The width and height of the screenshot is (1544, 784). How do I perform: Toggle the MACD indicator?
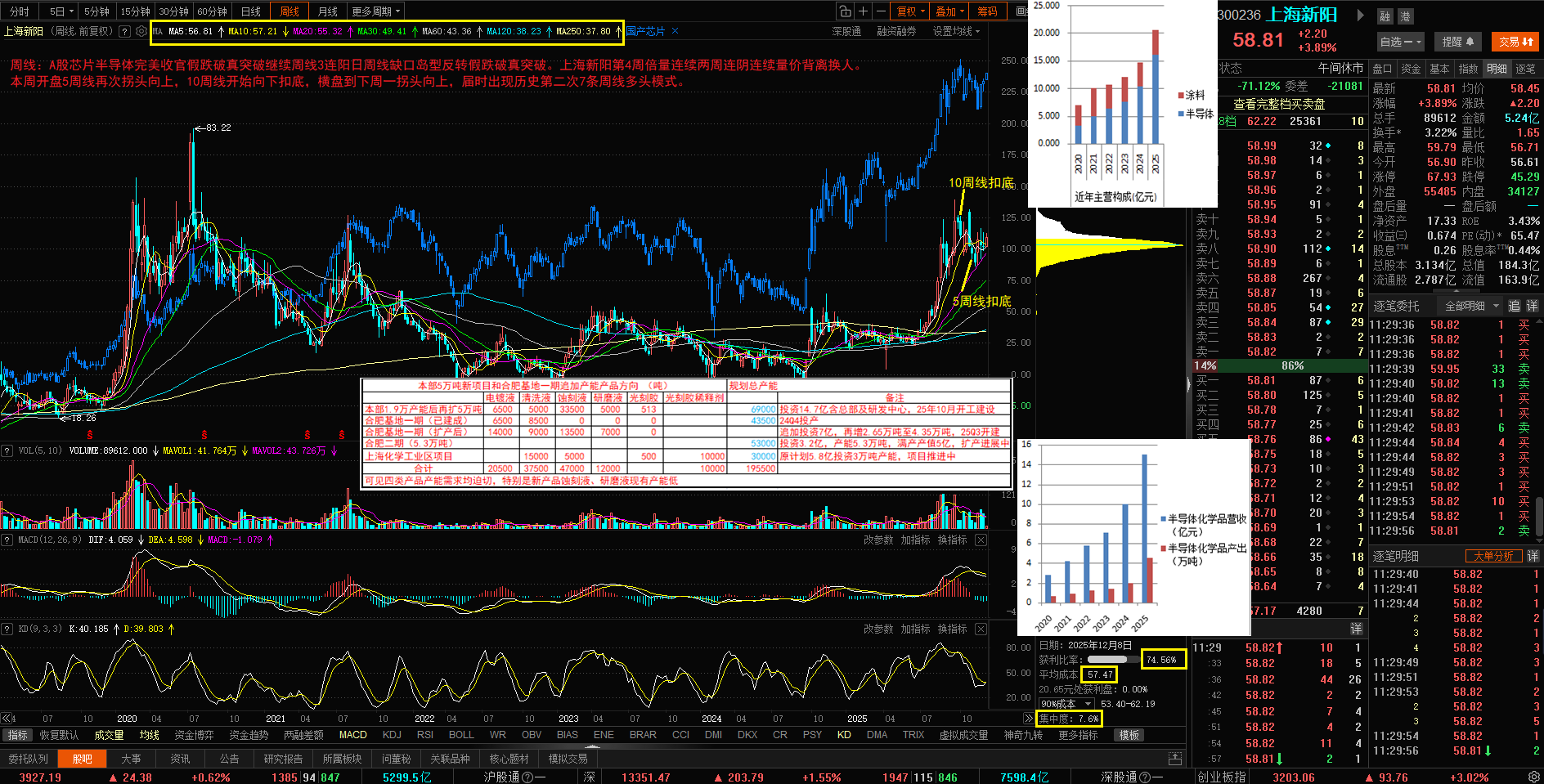352,735
